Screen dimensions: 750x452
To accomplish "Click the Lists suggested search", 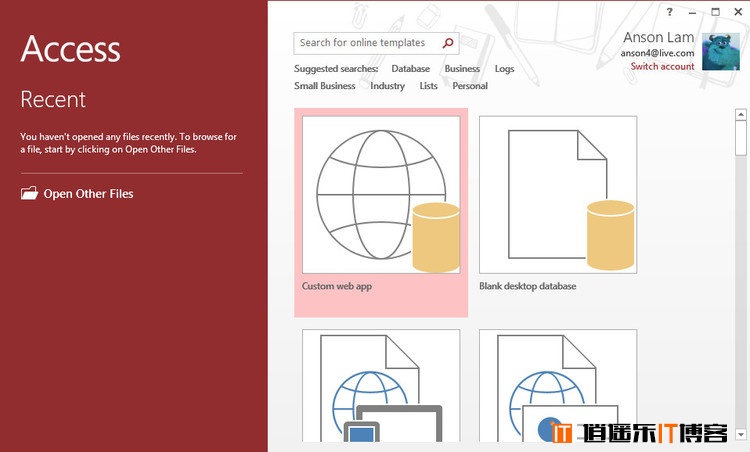I will tap(429, 86).
